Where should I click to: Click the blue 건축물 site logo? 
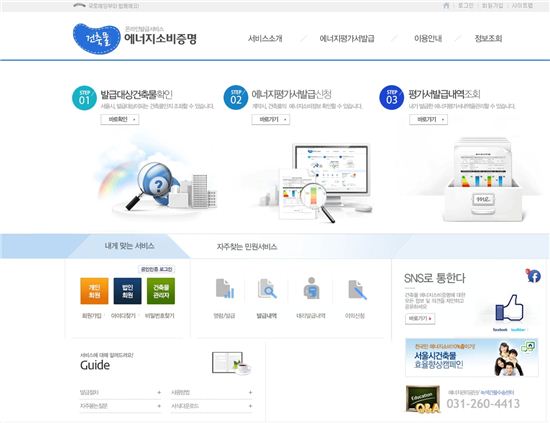[96, 39]
